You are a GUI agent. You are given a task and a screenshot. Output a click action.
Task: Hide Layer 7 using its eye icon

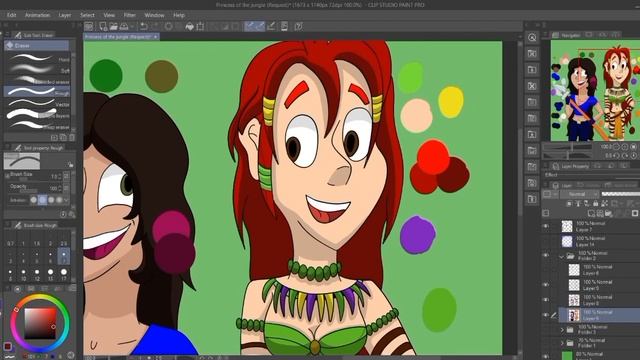pos(546,226)
